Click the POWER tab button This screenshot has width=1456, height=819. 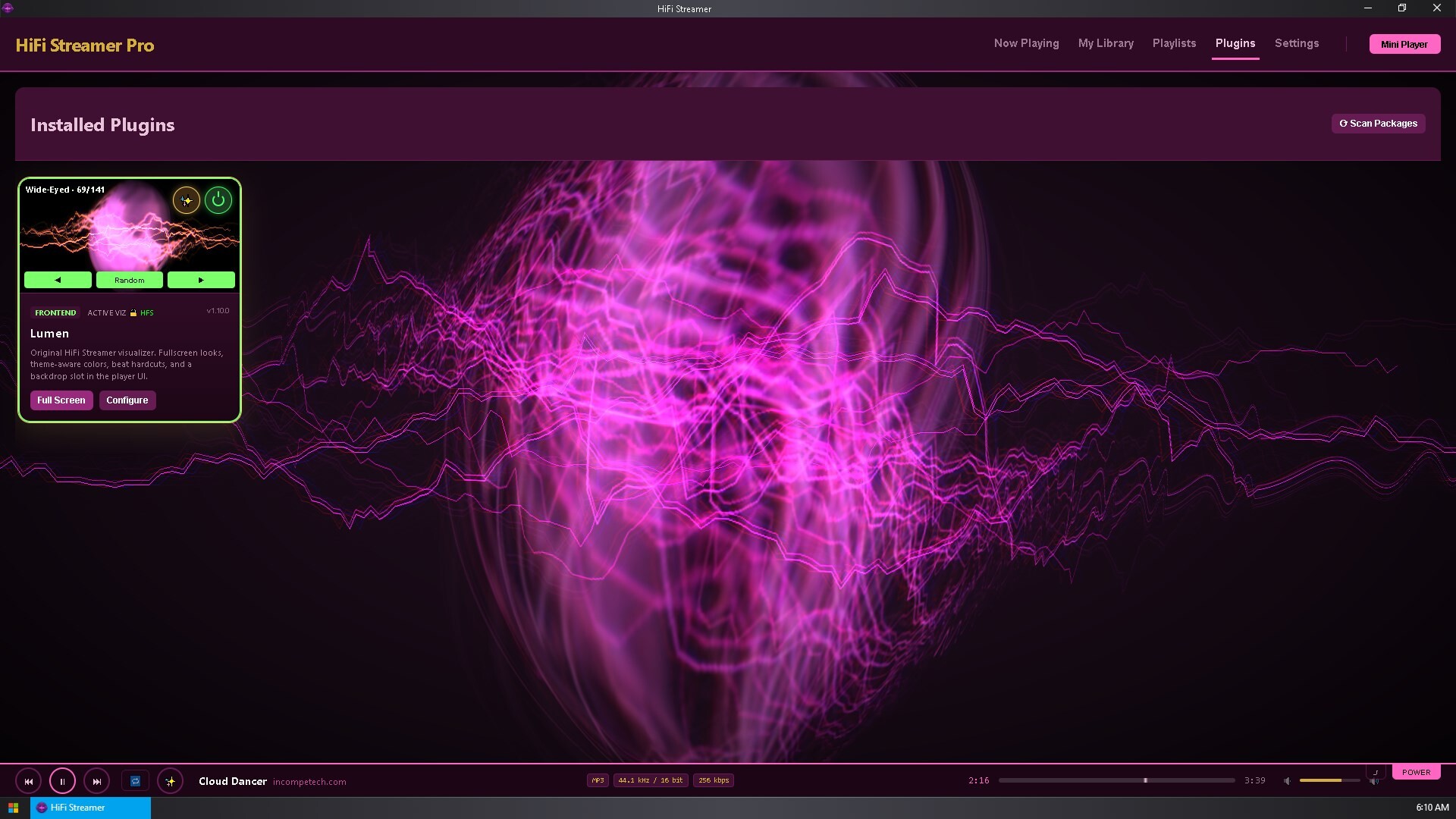1416,772
